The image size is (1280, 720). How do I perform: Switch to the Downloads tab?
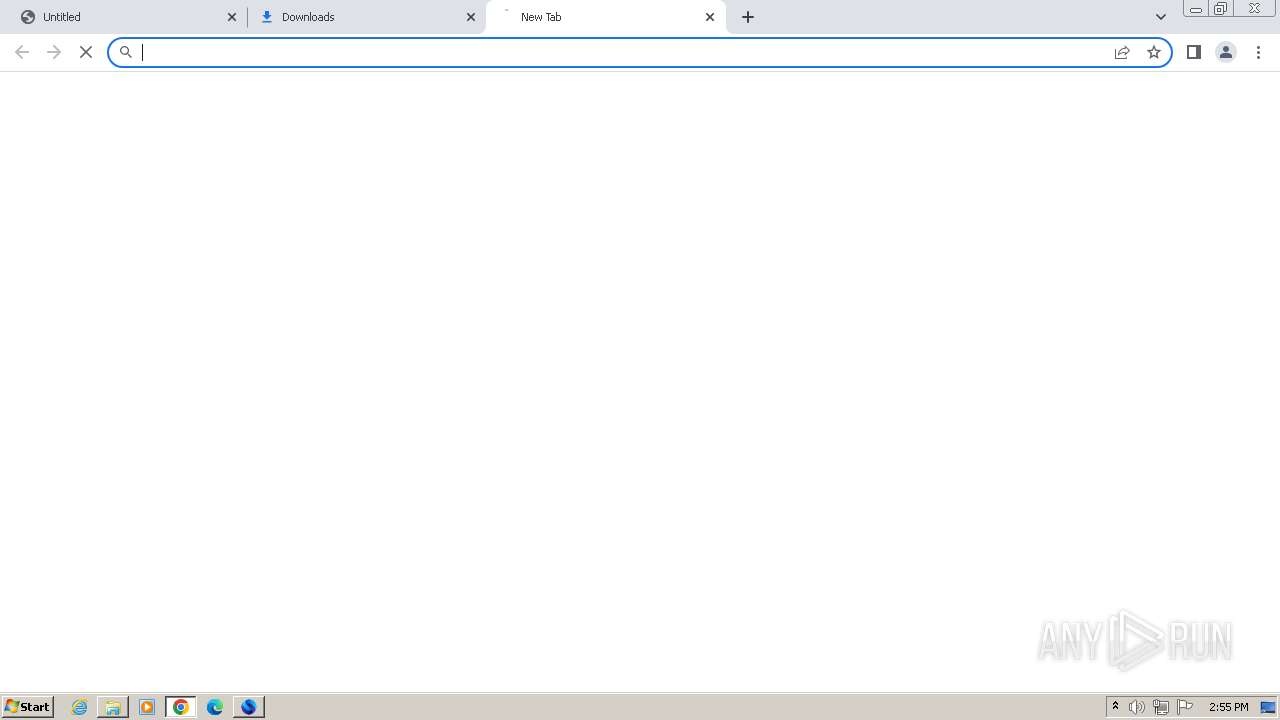tap(365, 17)
